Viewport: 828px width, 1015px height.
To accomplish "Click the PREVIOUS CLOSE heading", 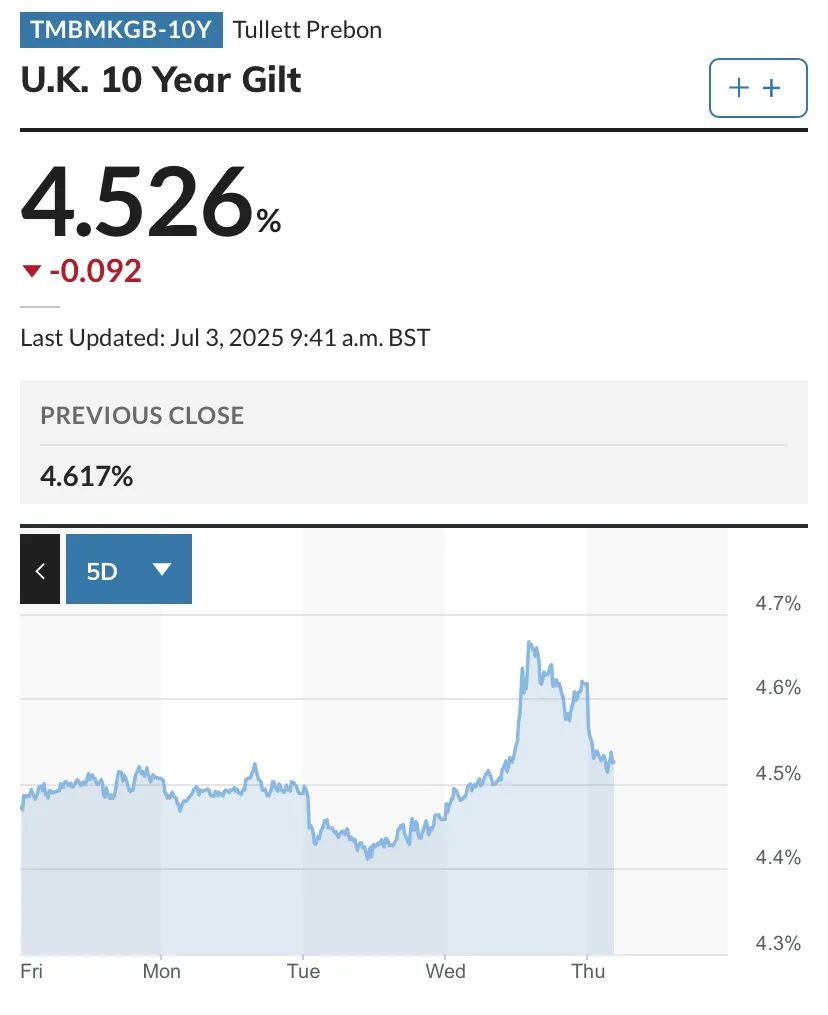I will [142, 415].
